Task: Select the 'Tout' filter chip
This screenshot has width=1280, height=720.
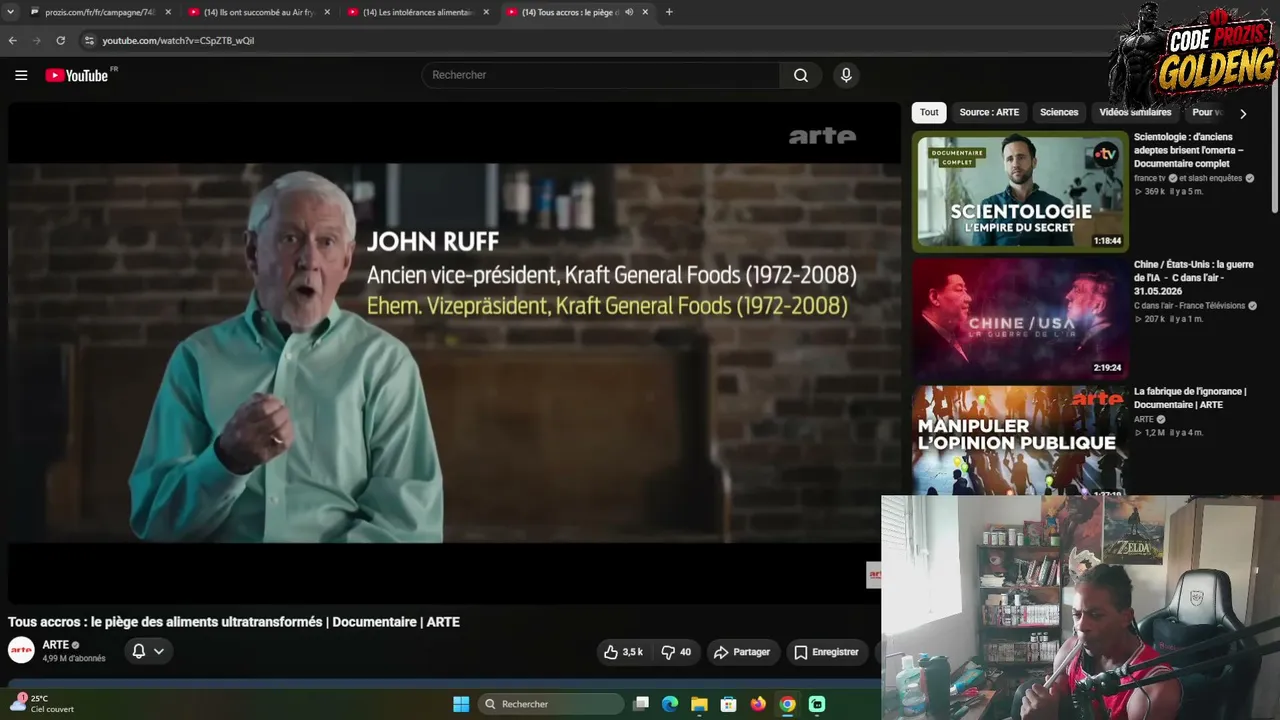Action: click(929, 112)
